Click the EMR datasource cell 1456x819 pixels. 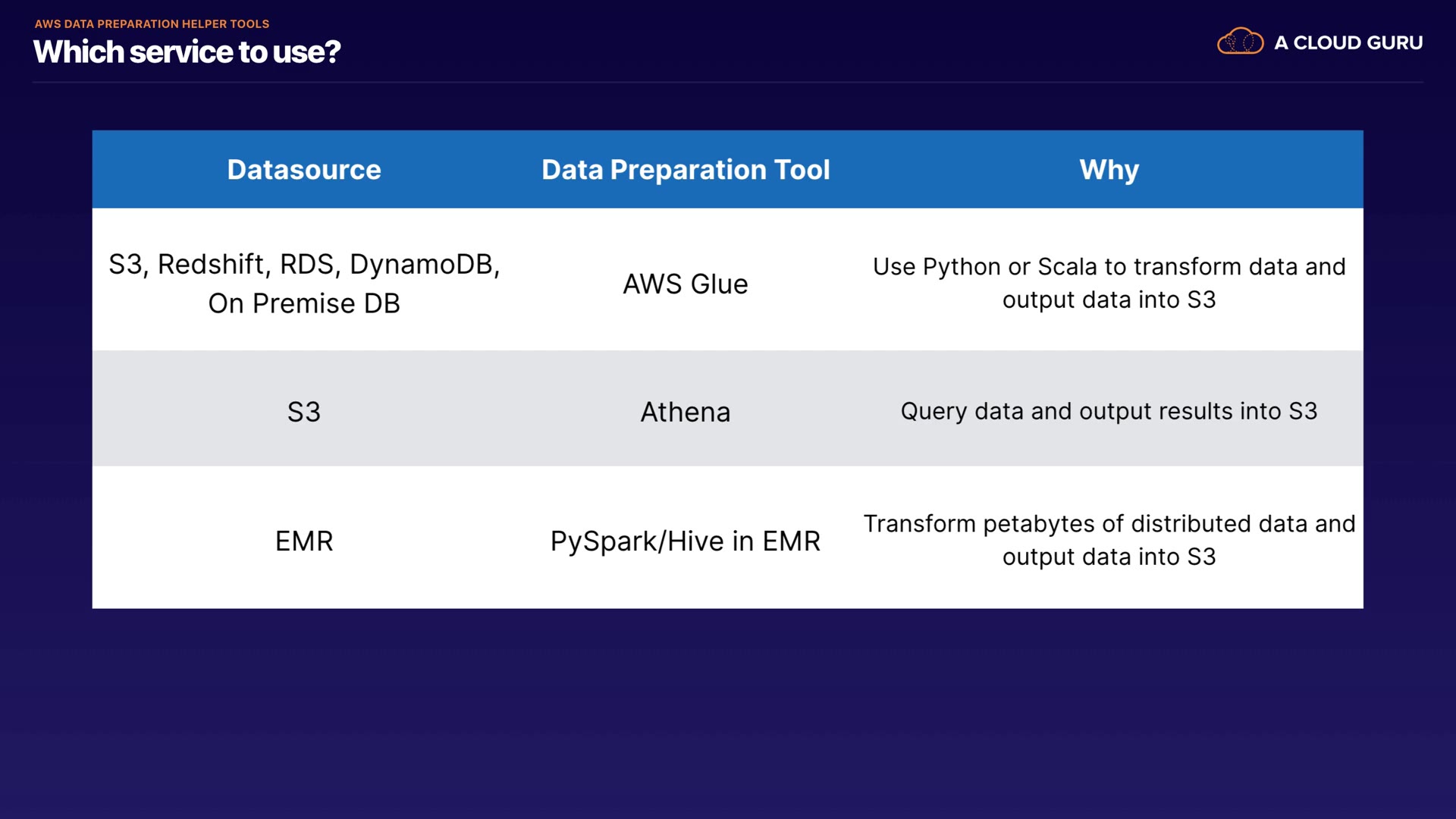304,541
